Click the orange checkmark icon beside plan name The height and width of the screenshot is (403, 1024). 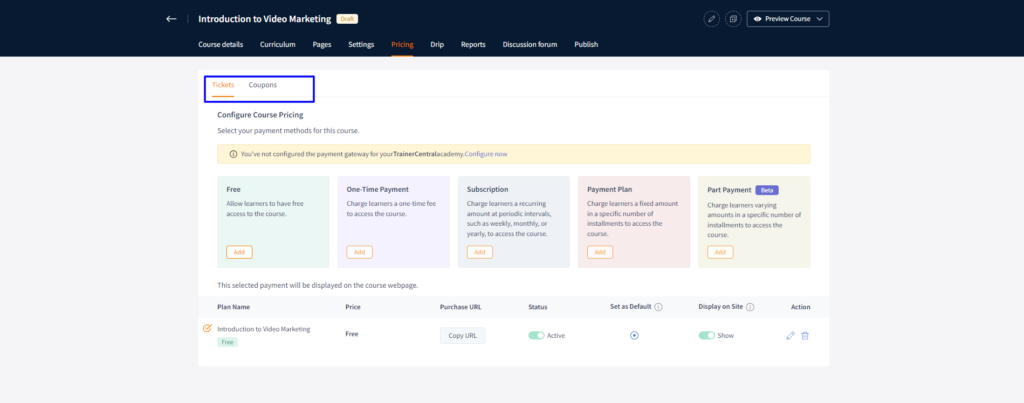(208, 328)
